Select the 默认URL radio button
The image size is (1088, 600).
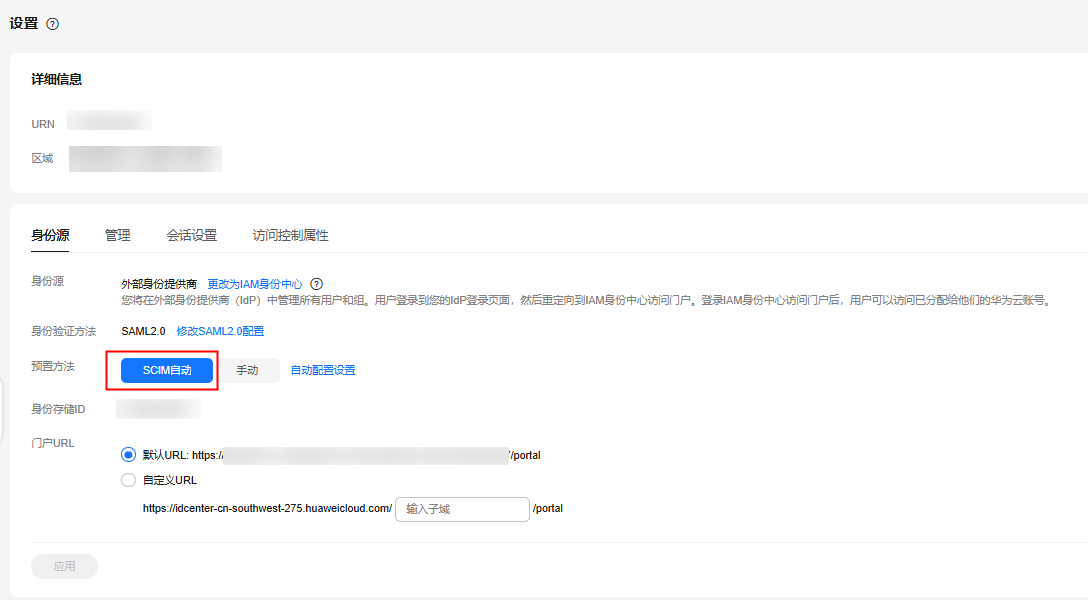point(128,455)
